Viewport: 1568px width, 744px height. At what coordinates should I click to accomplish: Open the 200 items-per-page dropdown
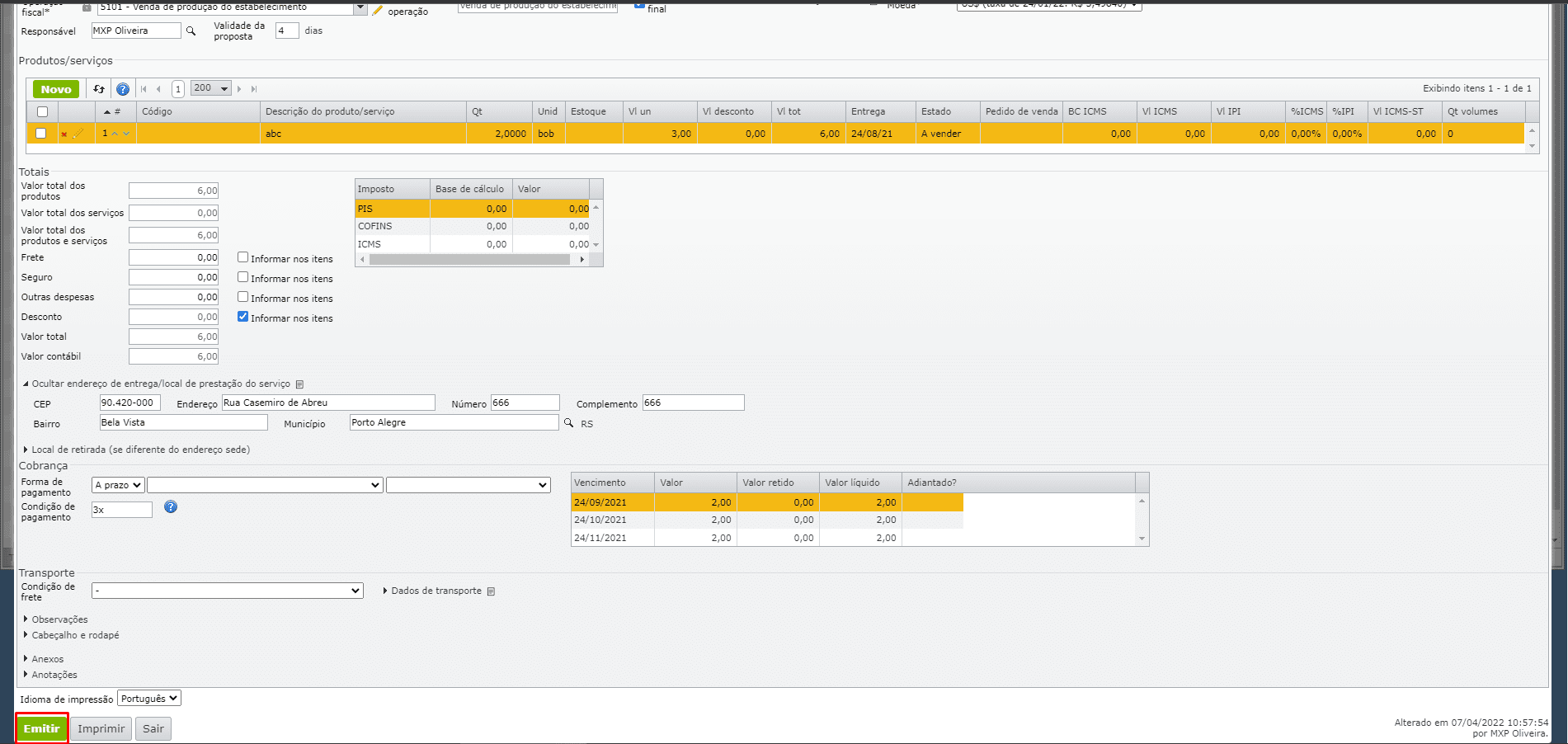(211, 88)
